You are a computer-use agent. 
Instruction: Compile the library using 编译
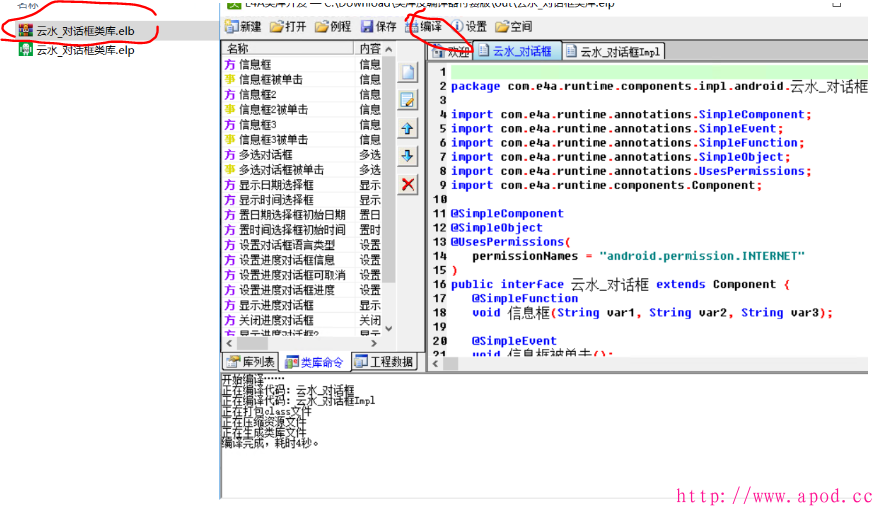point(424,26)
